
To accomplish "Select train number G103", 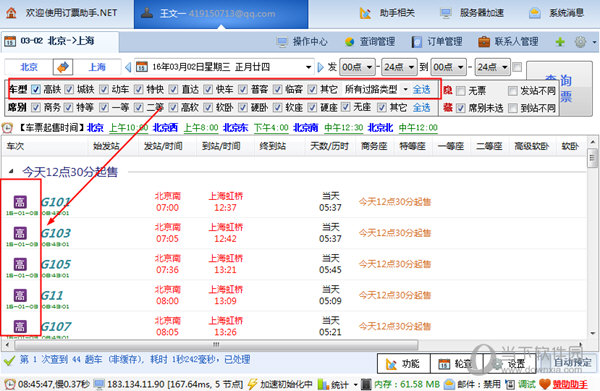I will point(56,233).
